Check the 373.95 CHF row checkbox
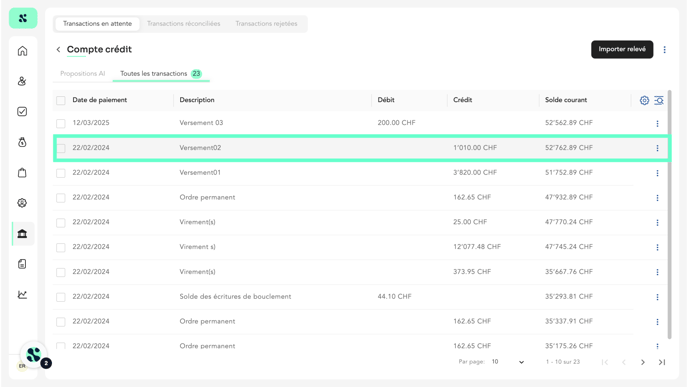 tap(61, 272)
